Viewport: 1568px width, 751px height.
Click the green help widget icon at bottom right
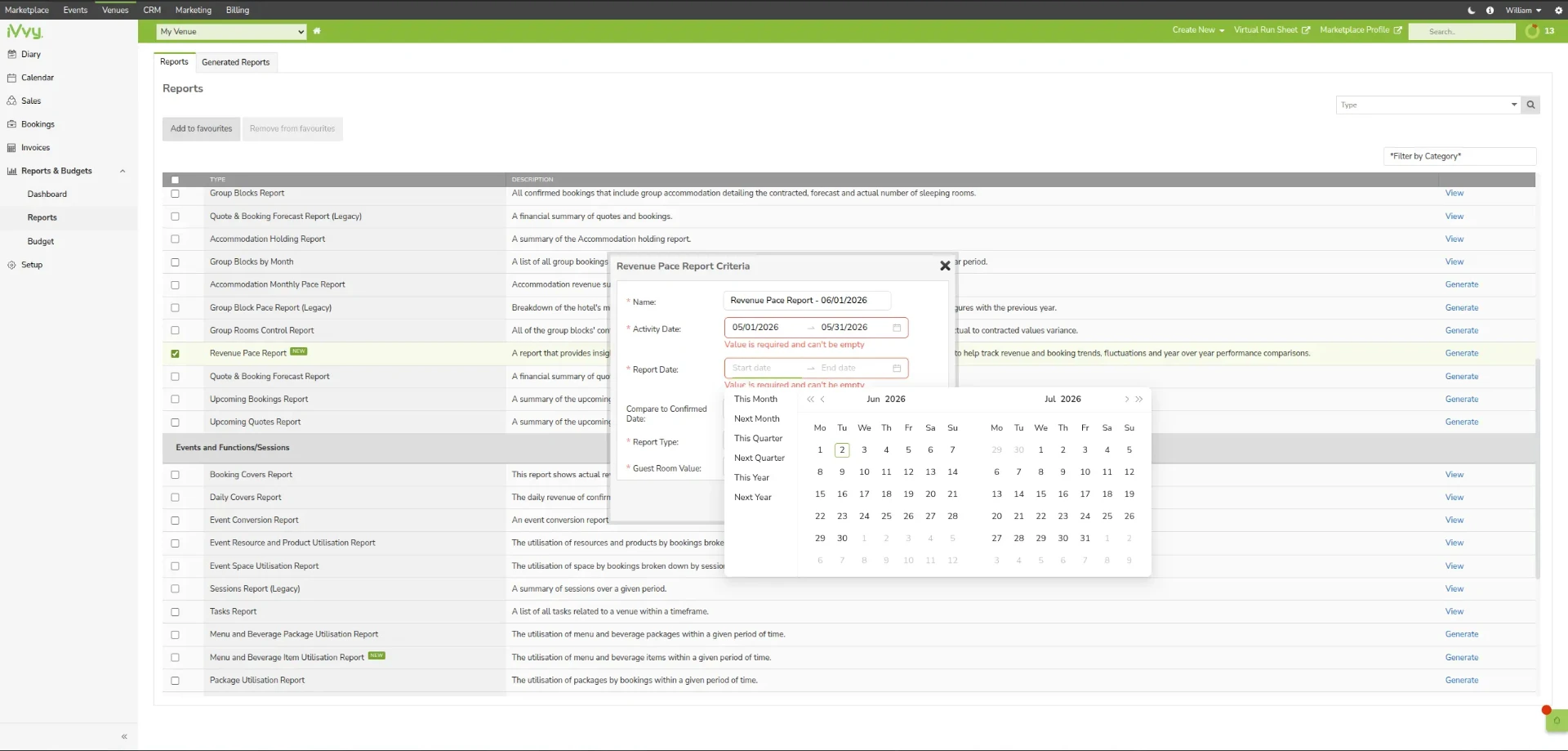click(1557, 720)
